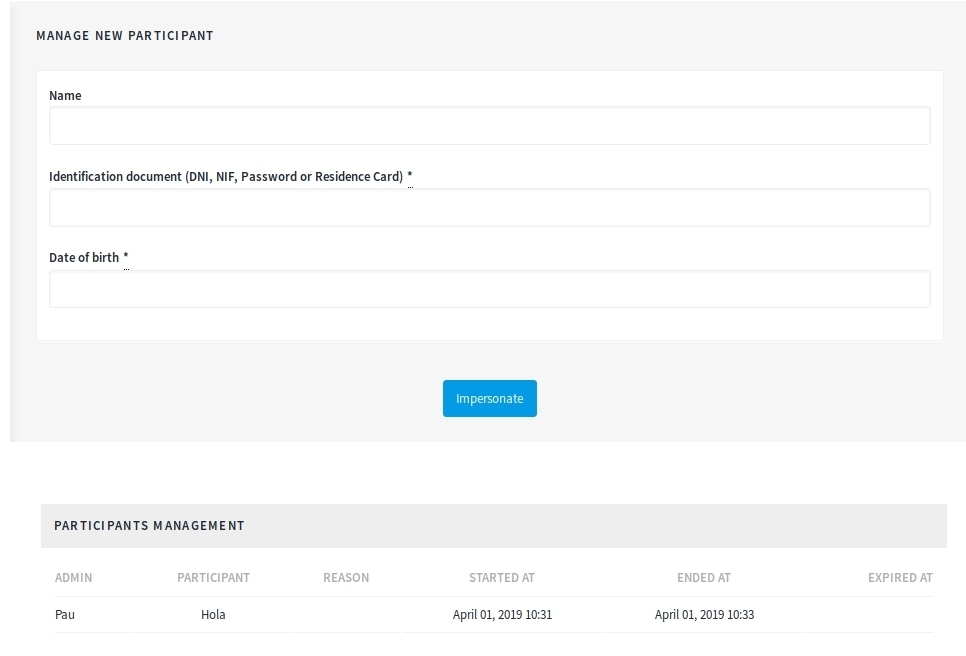Click the required asterisk beside Date of birth
Viewport: 966px width, 656px height.
click(126, 258)
